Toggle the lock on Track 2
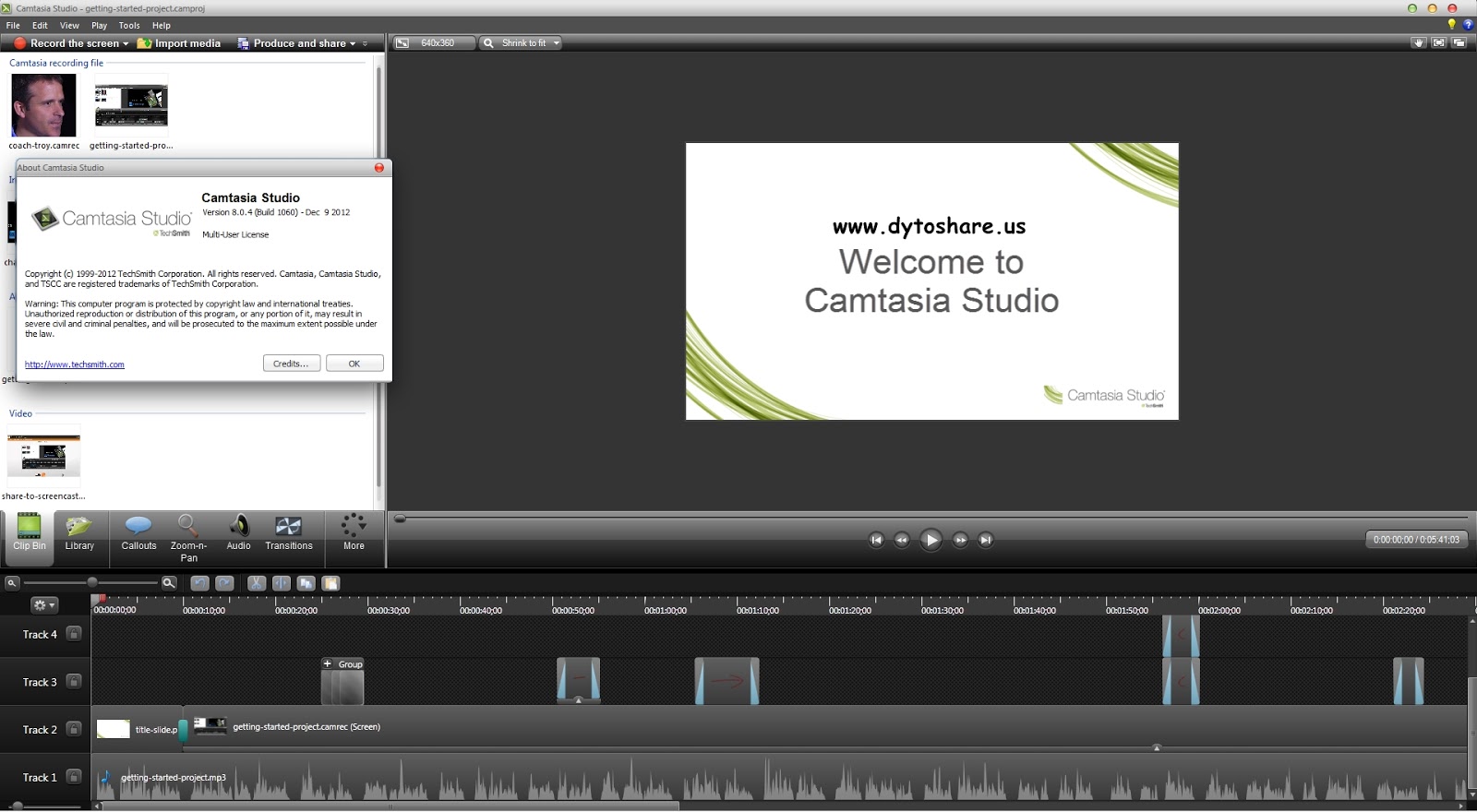1477x812 pixels. [74, 729]
